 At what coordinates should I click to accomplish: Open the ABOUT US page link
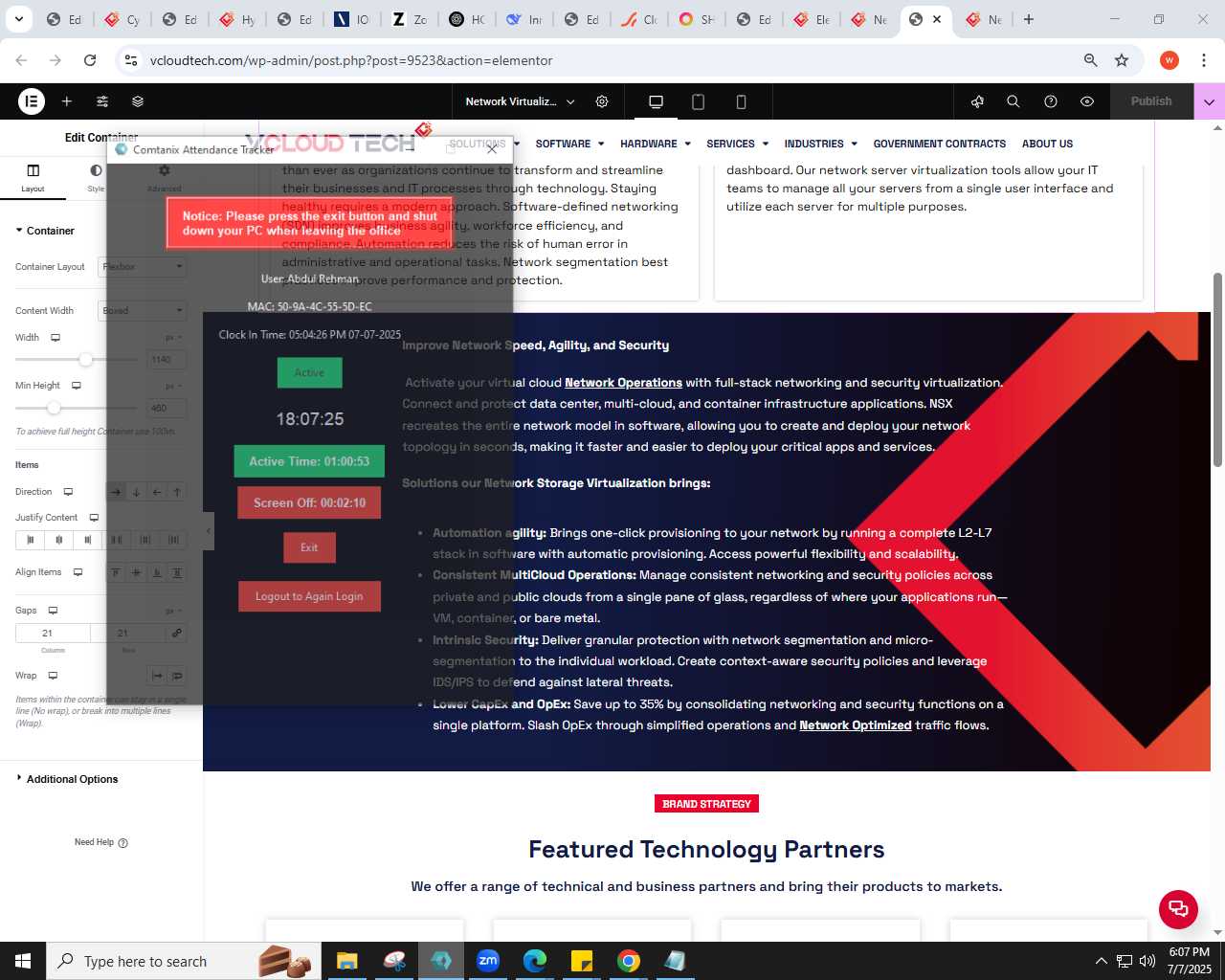point(1047,144)
